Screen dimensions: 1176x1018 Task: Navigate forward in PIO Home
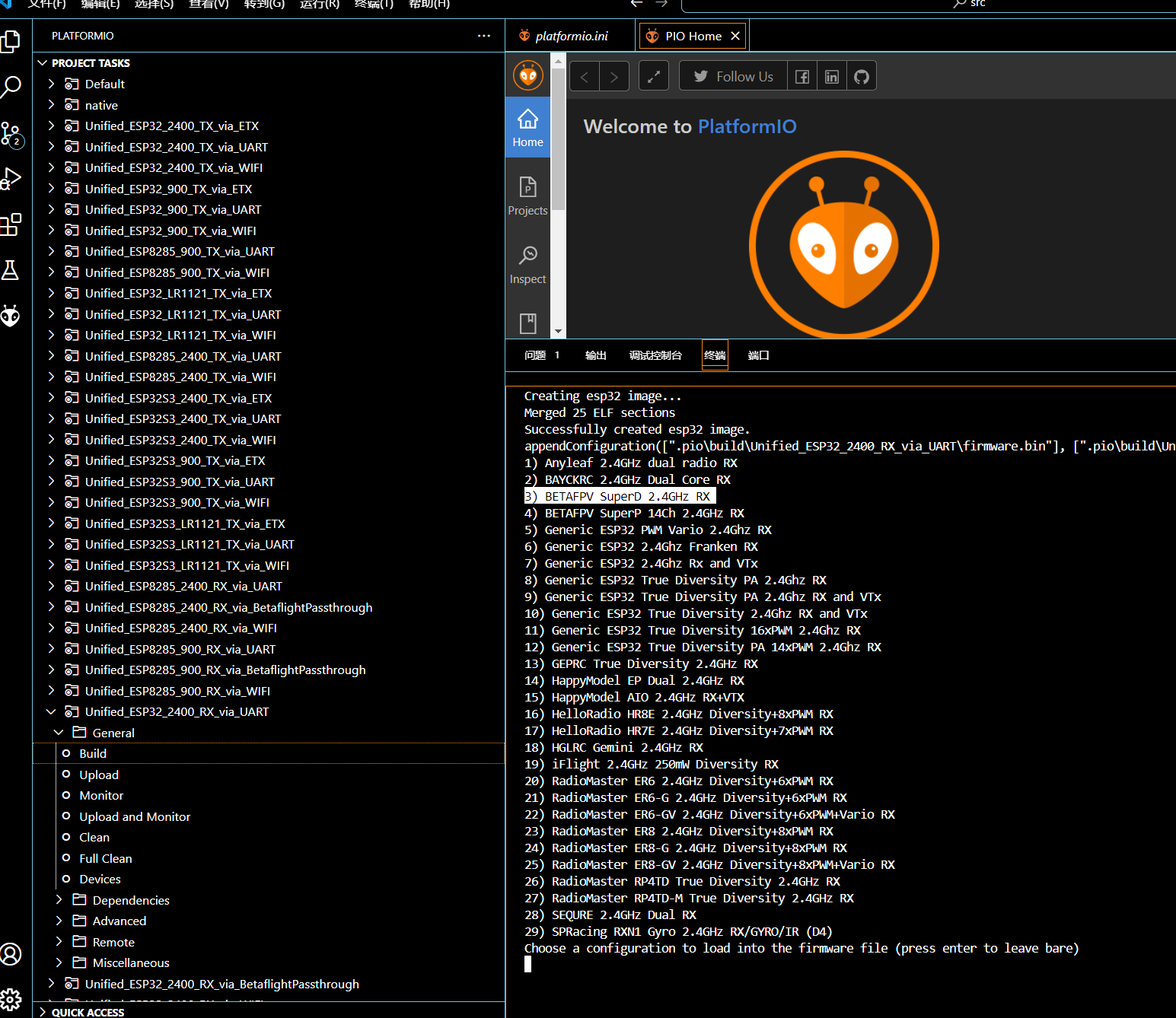[614, 76]
